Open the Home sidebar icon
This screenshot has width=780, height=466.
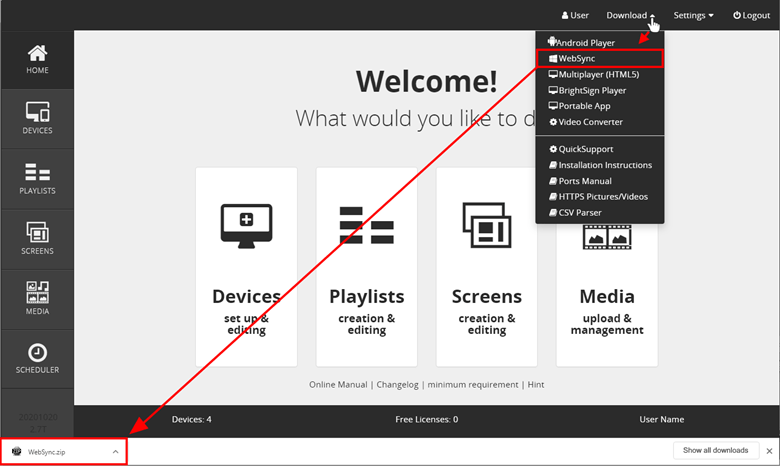click(37, 59)
